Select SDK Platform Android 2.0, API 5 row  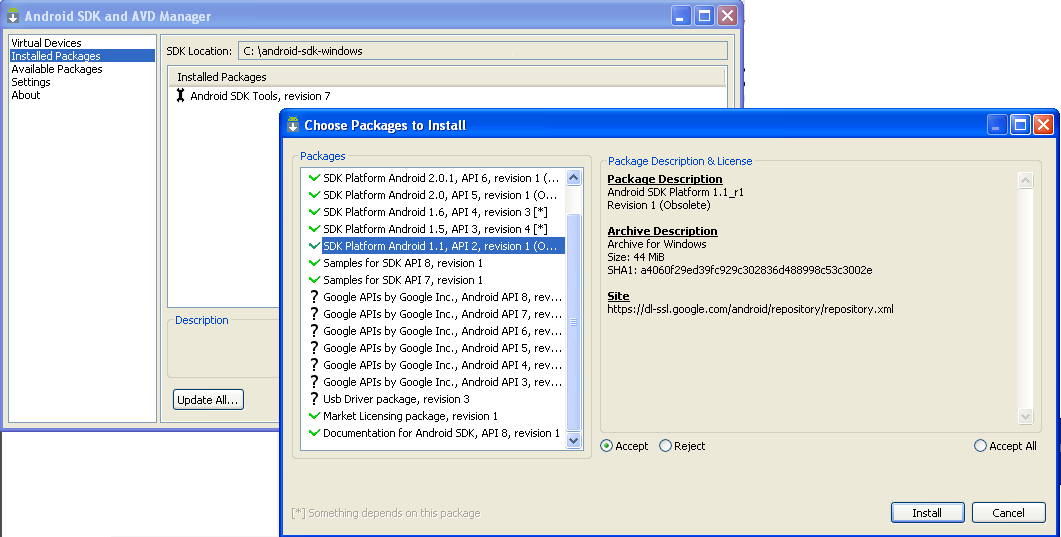[434, 195]
